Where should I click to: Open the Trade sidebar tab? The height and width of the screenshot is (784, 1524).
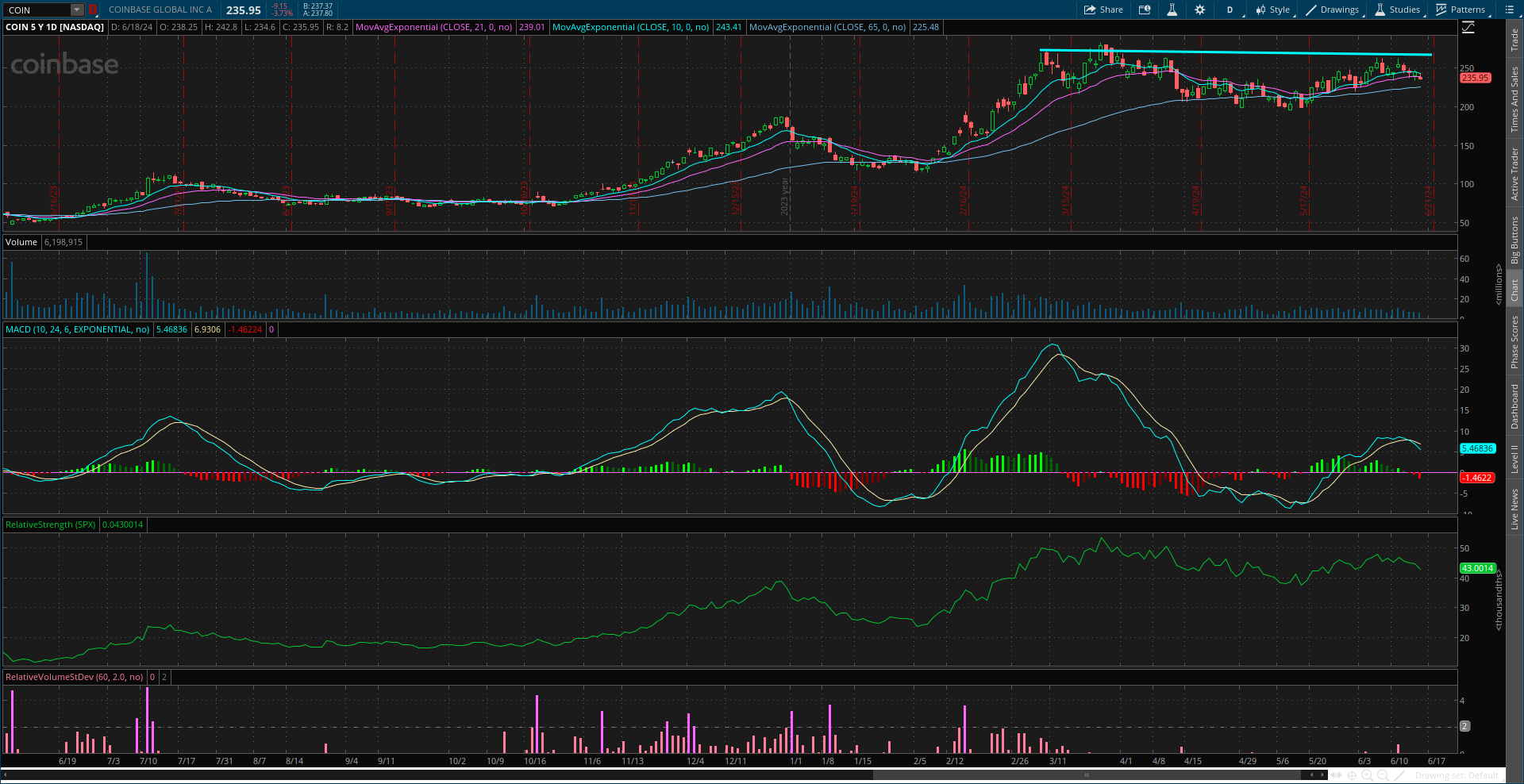1514,40
